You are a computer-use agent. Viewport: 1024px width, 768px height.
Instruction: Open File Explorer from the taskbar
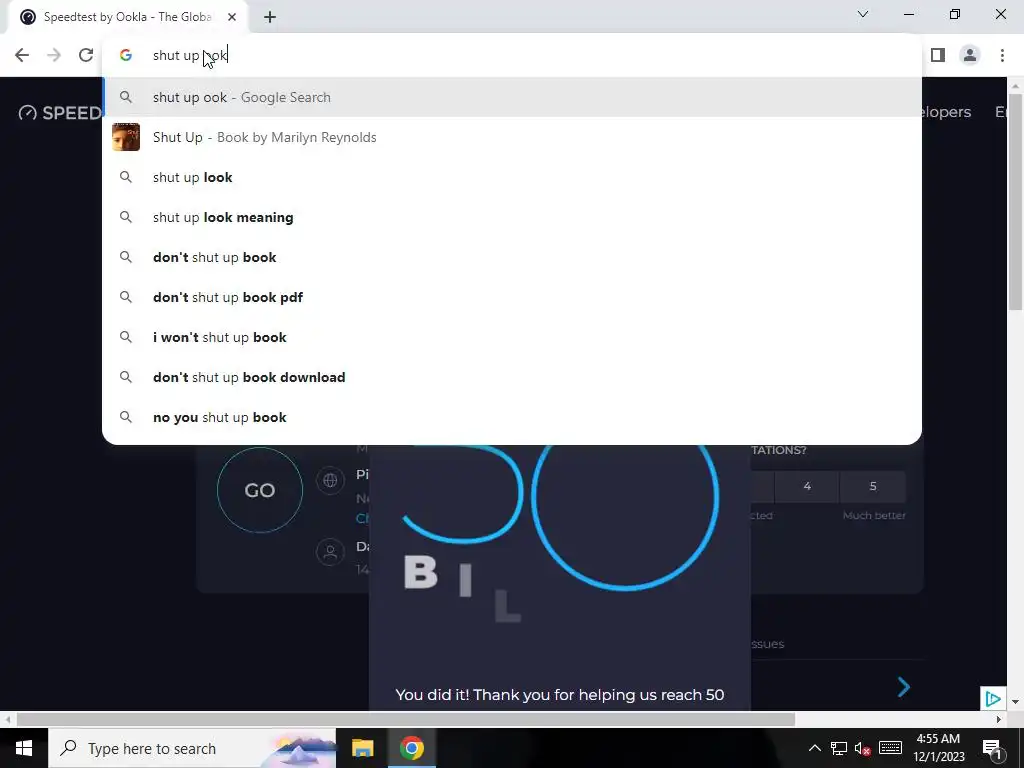click(362, 748)
